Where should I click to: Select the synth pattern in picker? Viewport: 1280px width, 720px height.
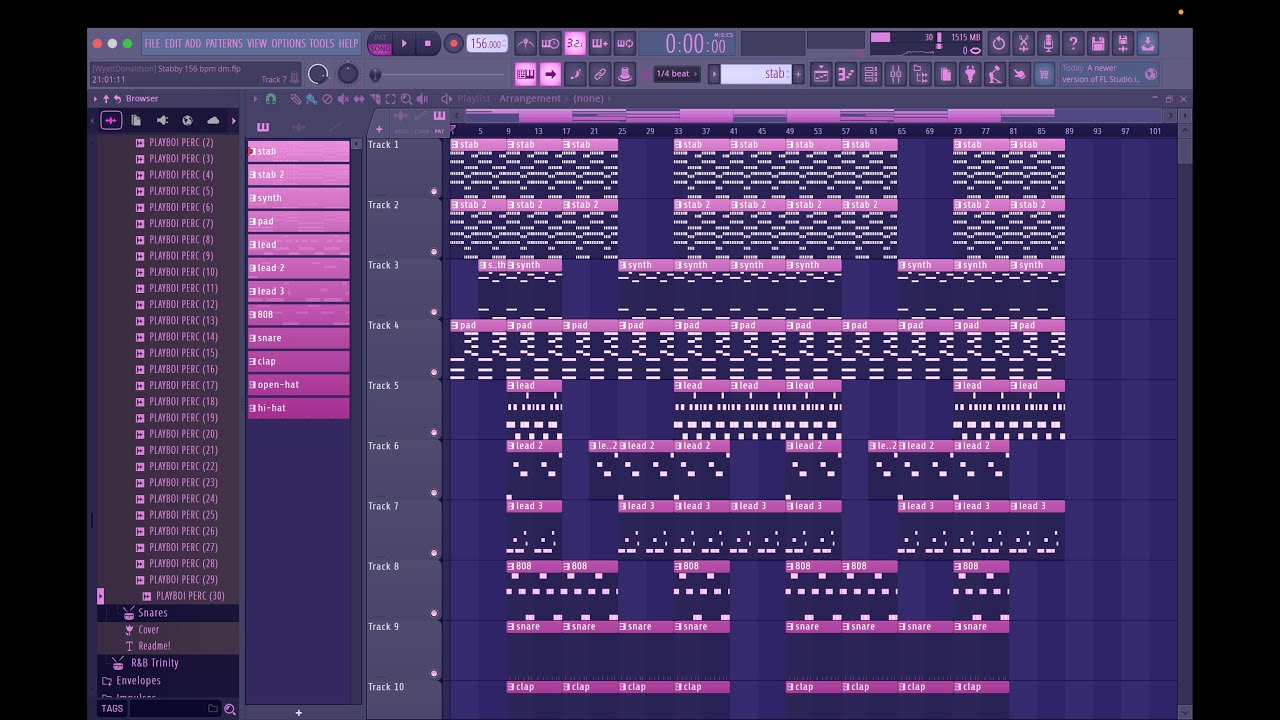[298, 198]
